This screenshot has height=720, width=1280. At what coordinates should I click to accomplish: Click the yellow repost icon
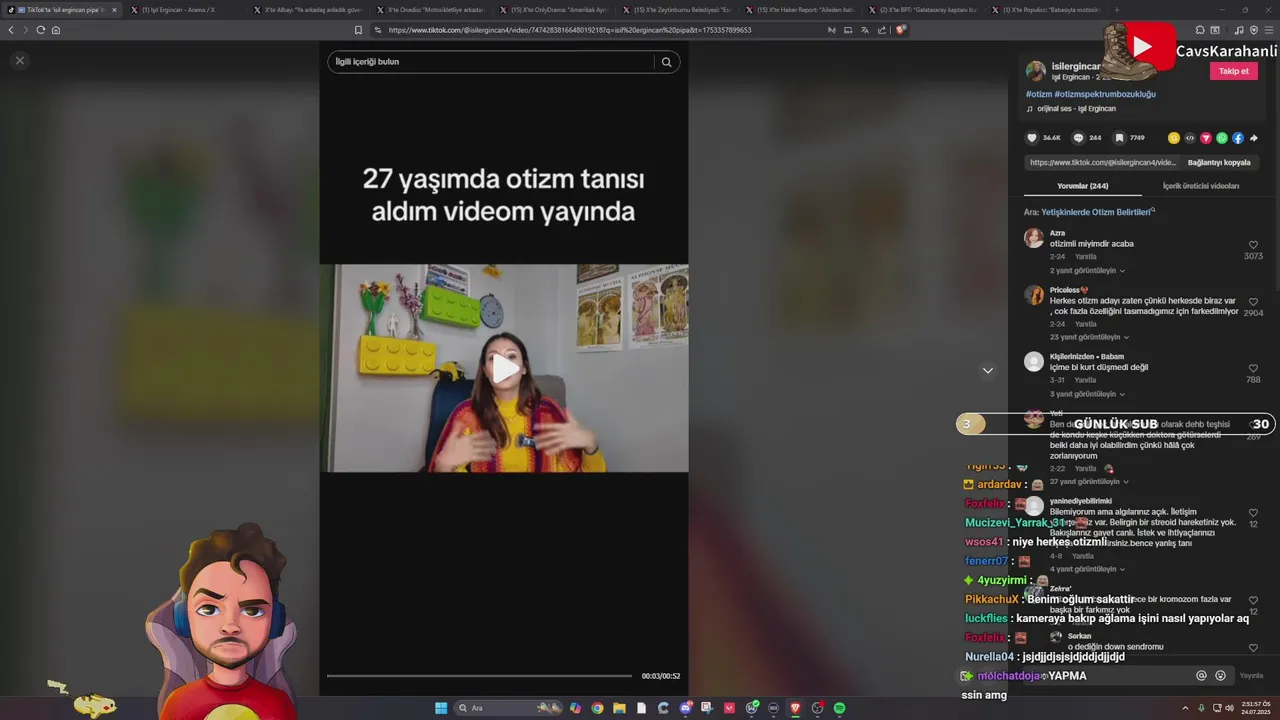tap(1174, 138)
